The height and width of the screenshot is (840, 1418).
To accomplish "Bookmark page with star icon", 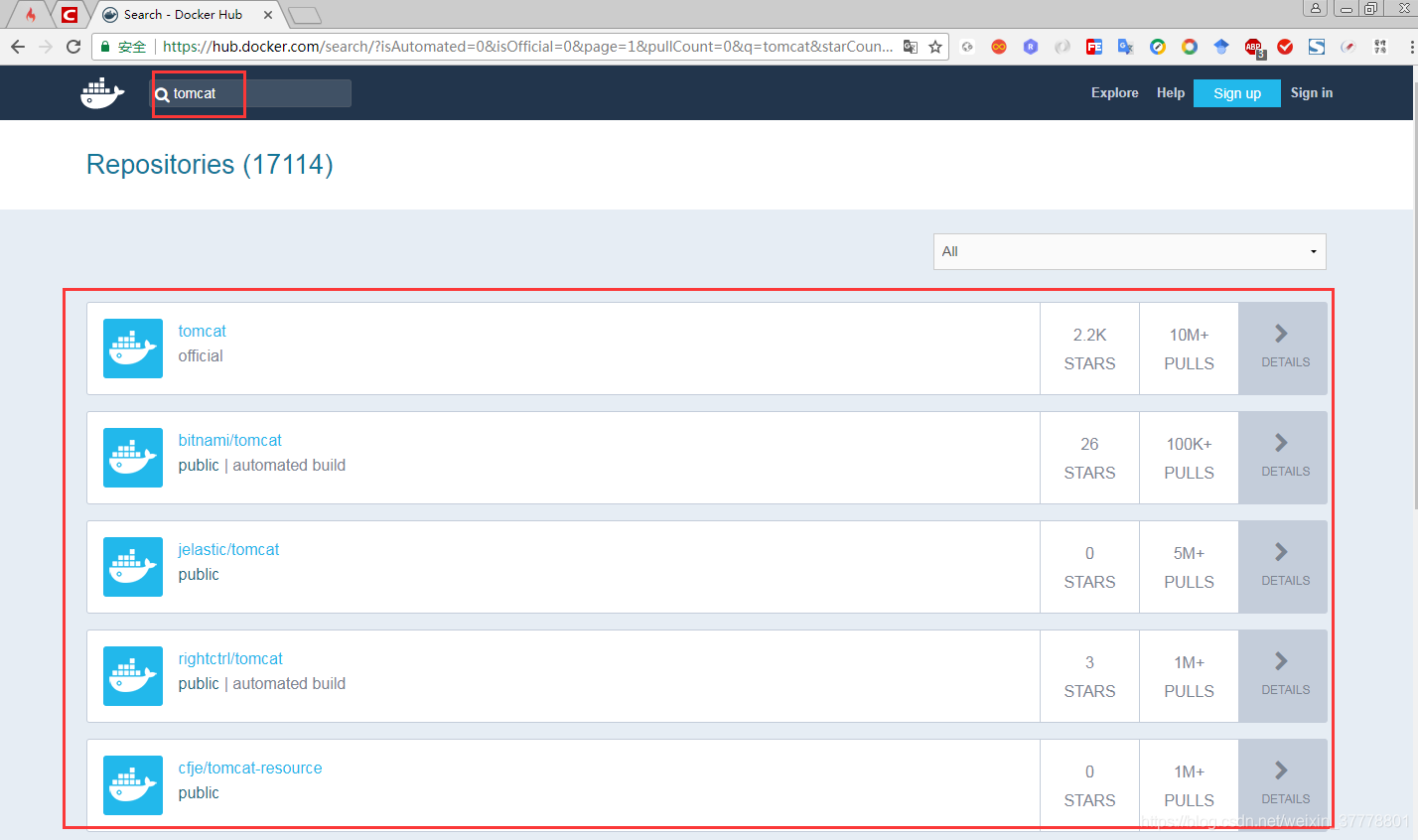I will click(x=935, y=47).
